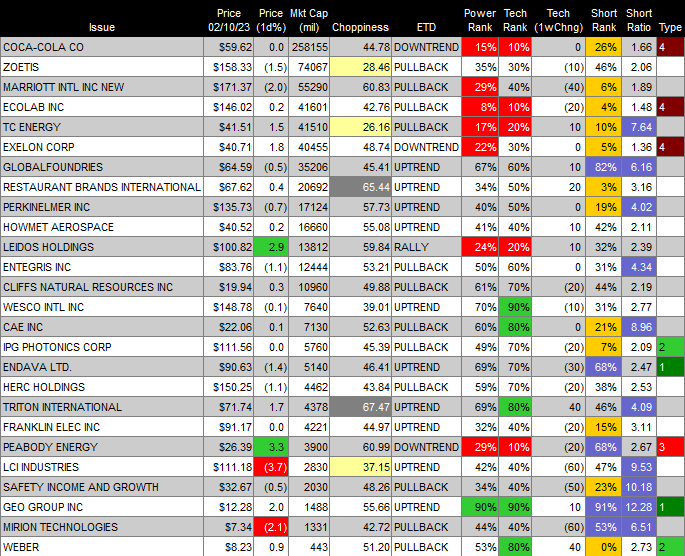Click GEO Group's green 90% power rank

(x=480, y=508)
